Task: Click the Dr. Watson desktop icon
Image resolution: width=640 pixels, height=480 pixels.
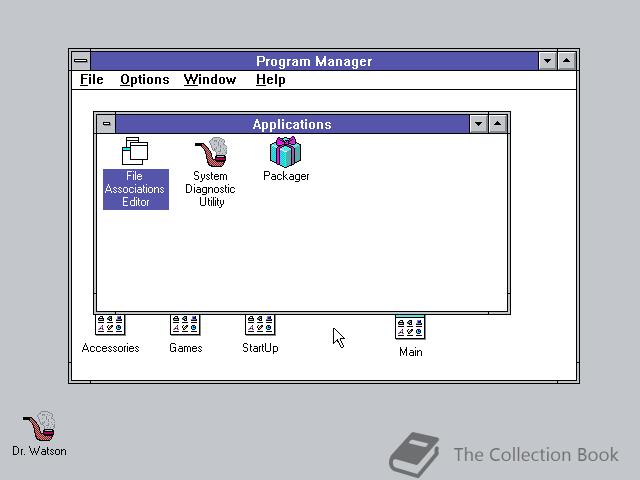Action: point(40,426)
